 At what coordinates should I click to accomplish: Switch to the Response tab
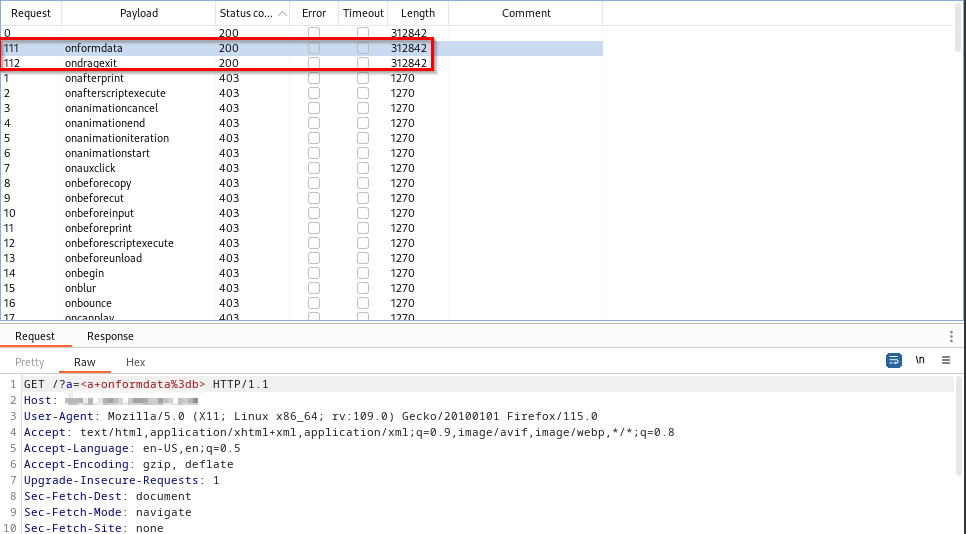click(110, 337)
